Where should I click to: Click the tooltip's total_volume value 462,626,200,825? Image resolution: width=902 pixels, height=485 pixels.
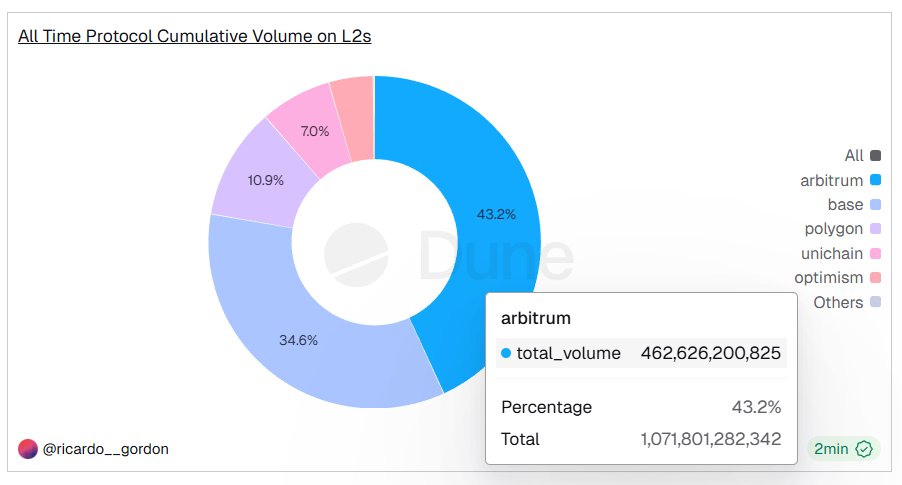710,353
